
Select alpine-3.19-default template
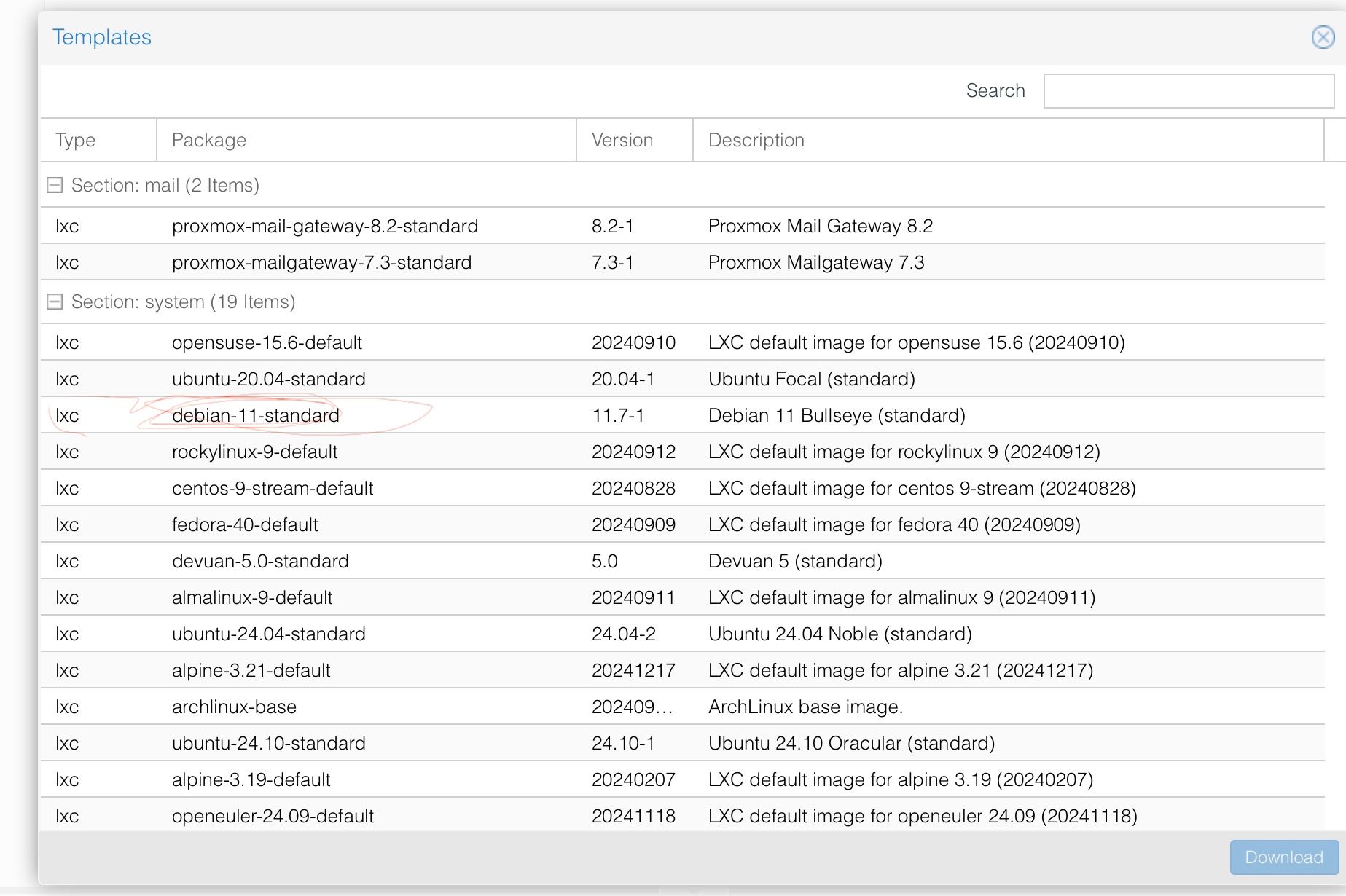tap(251, 779)
